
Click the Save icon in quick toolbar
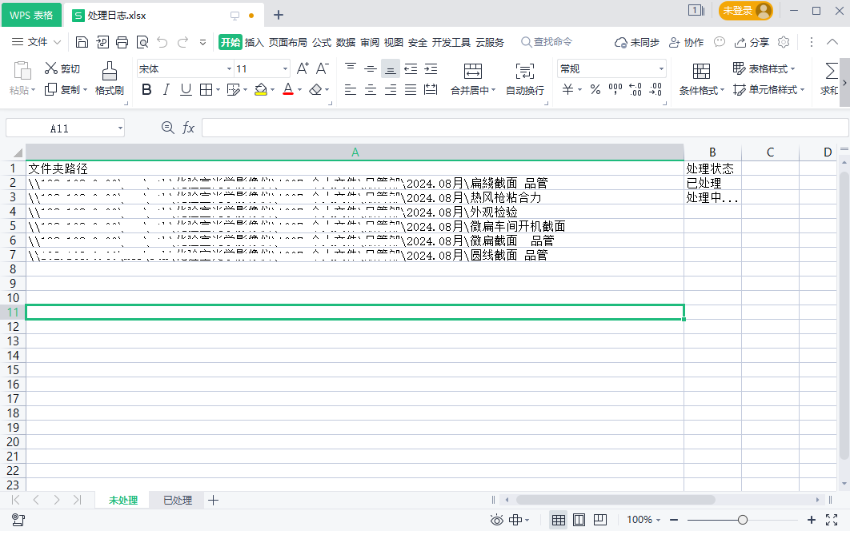coord(82,42)
